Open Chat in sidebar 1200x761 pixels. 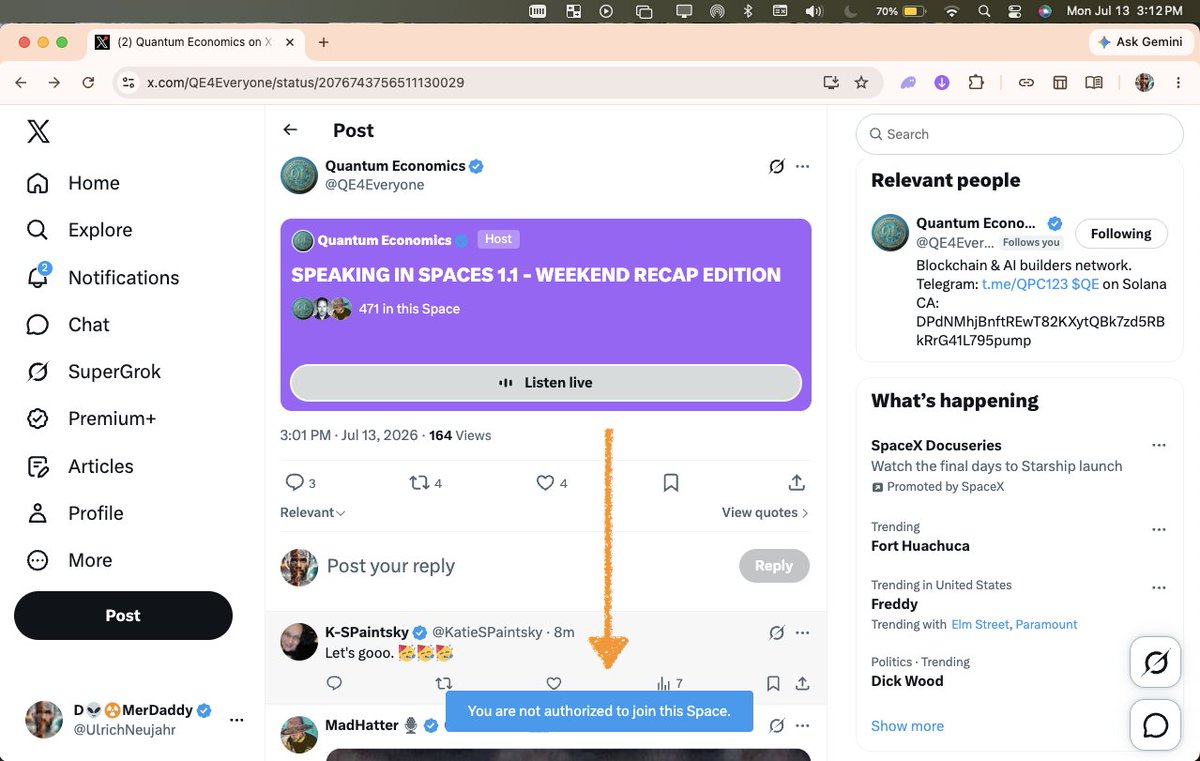tap(67, 325)
